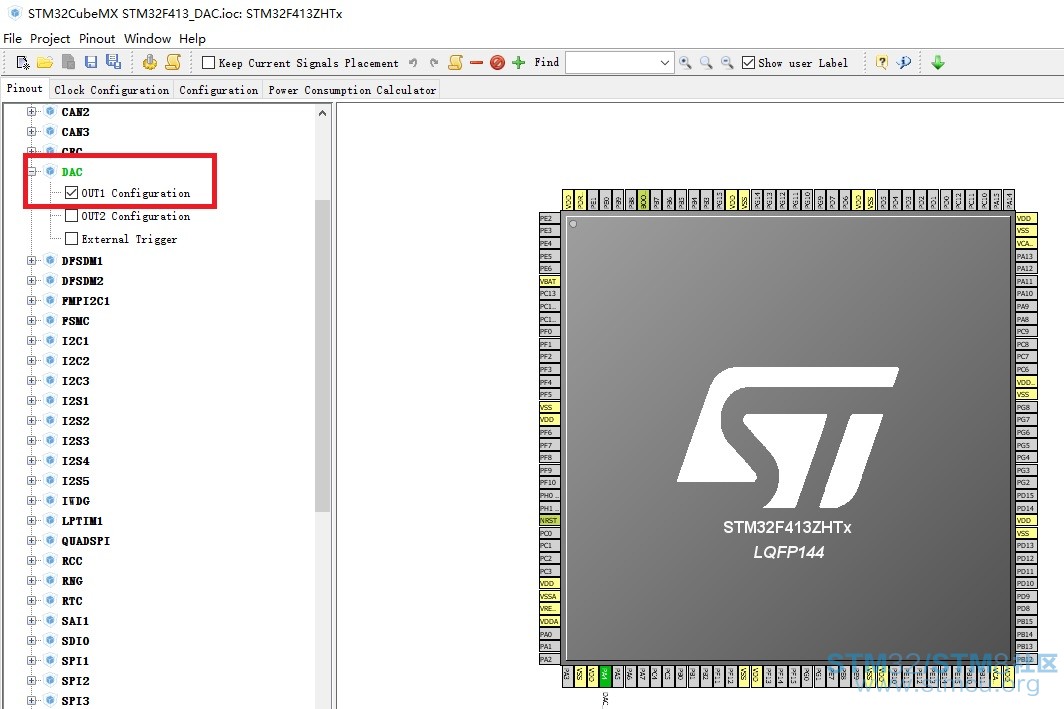Select the RTC peripheral in tree
The height and width of the screenshot is (709, 1064).
click(72, 601)
